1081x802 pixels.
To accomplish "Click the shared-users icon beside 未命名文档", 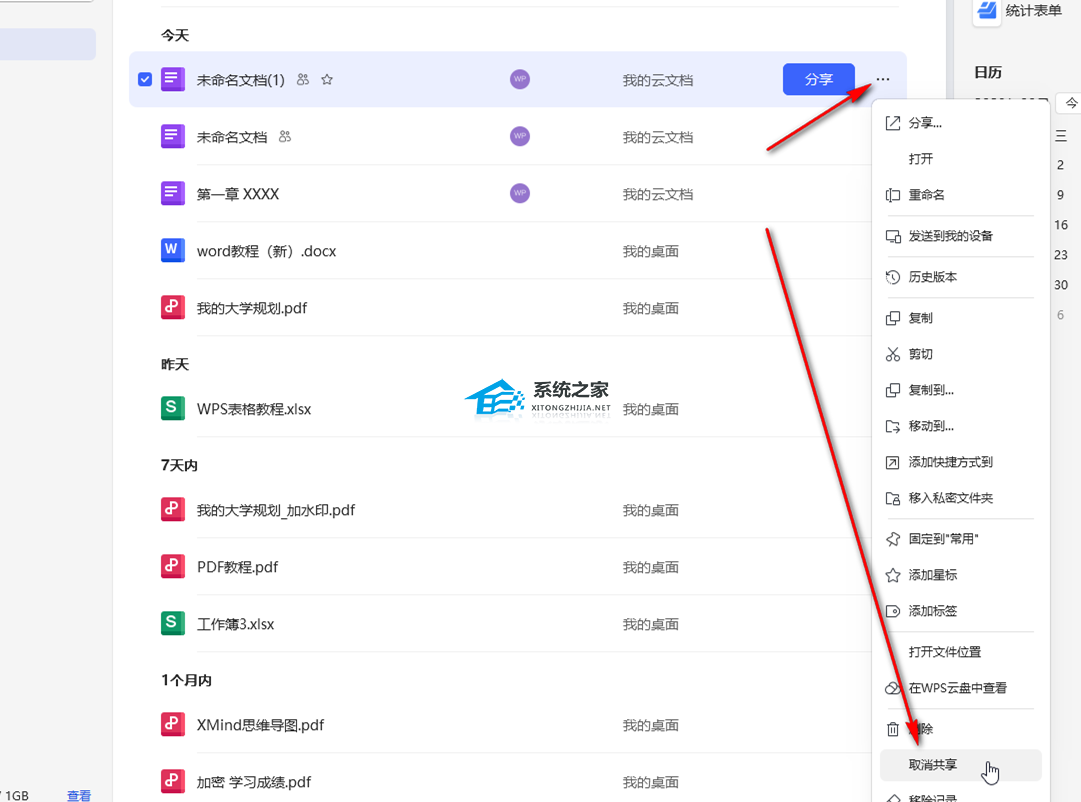I will pos(285,137).
